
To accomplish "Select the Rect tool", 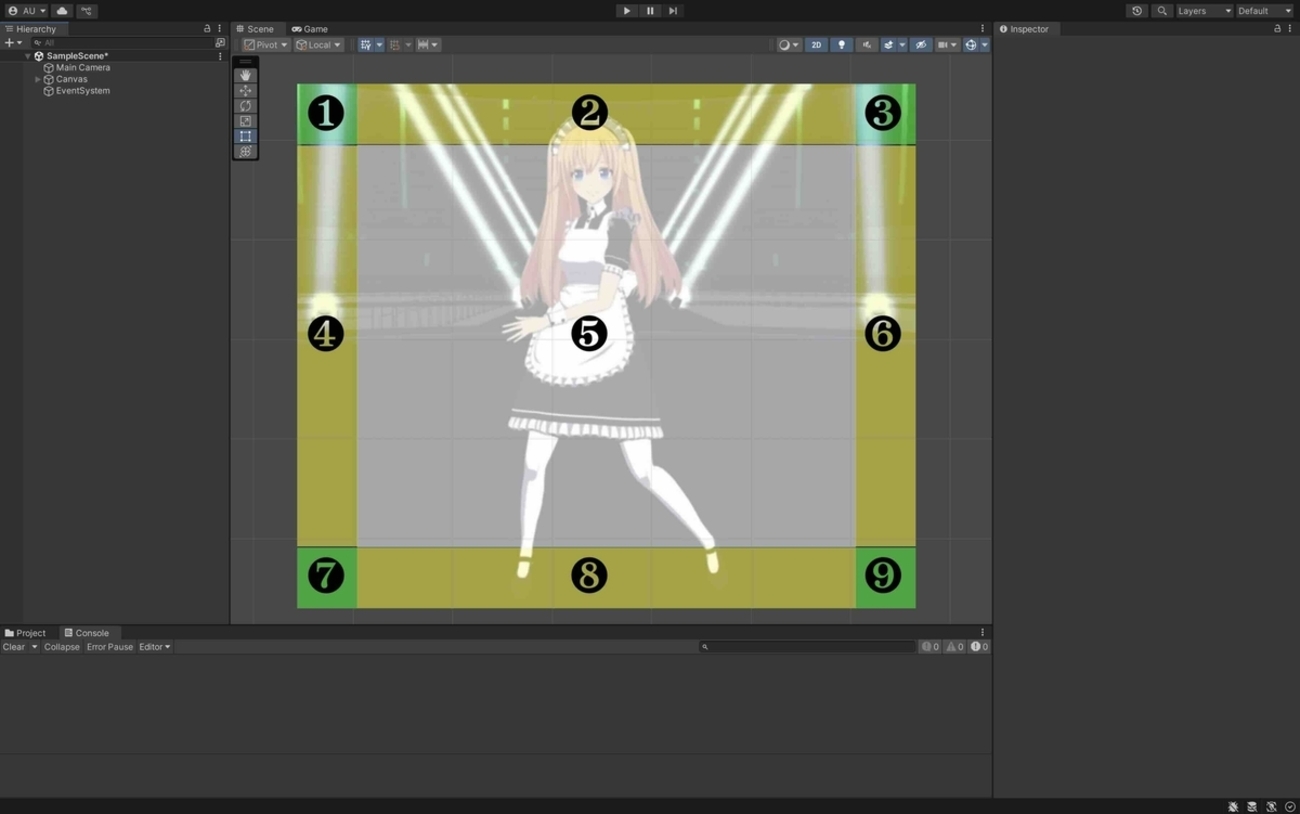I will tap(245, 136).
